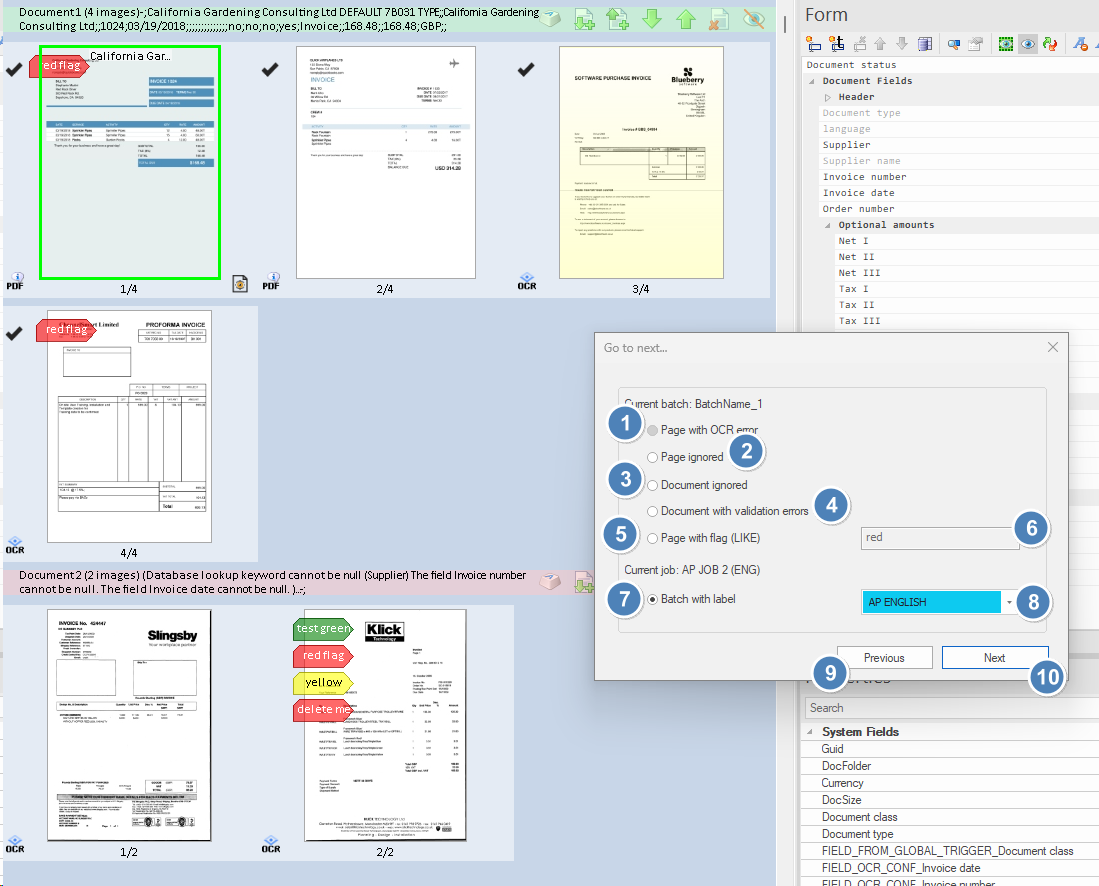Image resolution: width=1099 pixels, height=886 pixels.
Task: Click the green up arrow in Document1 header
Action: pos(685,19)
